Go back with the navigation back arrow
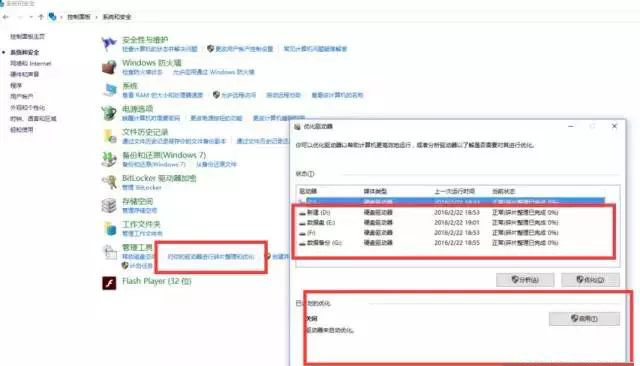 tap(6, 17)
